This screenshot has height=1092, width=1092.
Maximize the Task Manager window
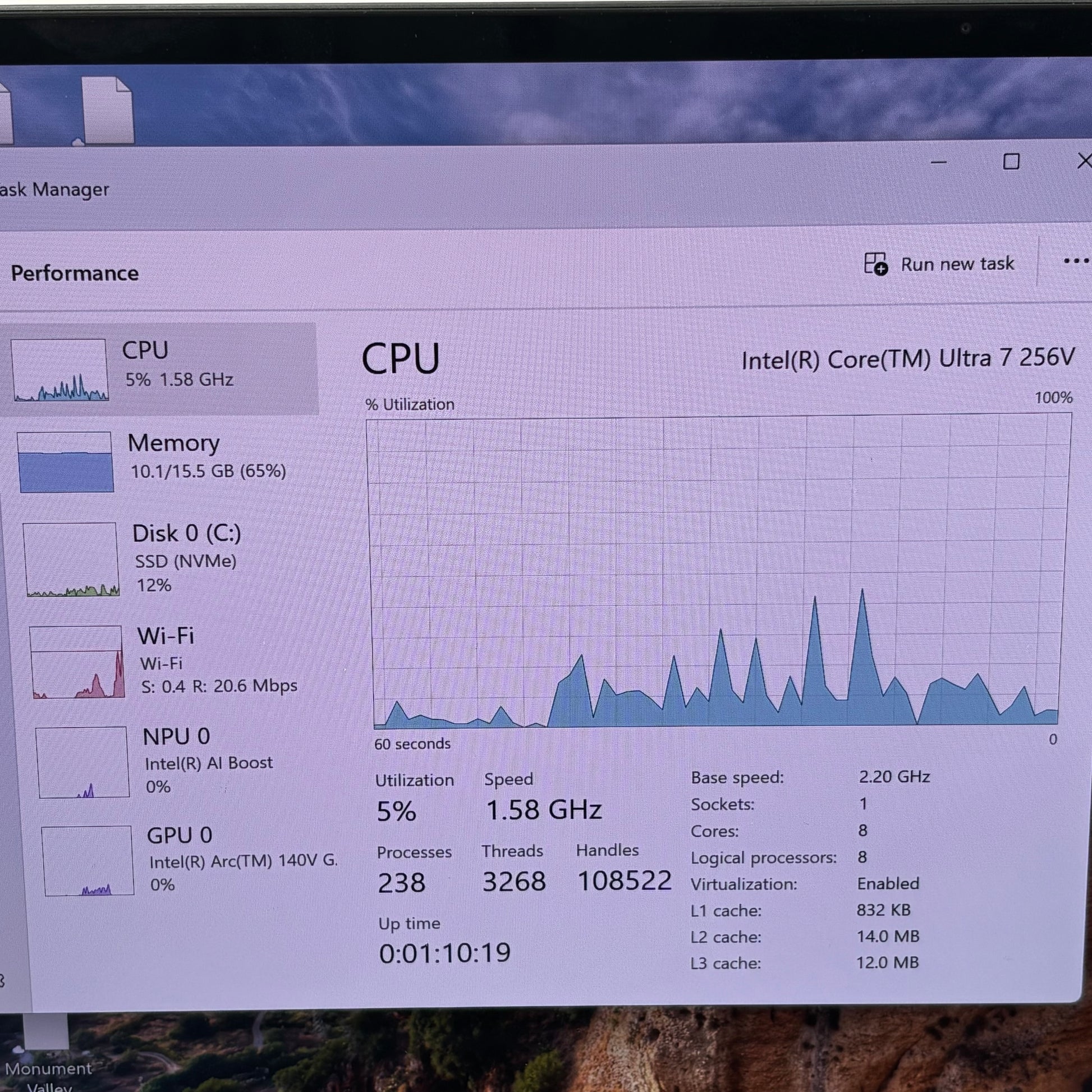(x=1011, y=162)
